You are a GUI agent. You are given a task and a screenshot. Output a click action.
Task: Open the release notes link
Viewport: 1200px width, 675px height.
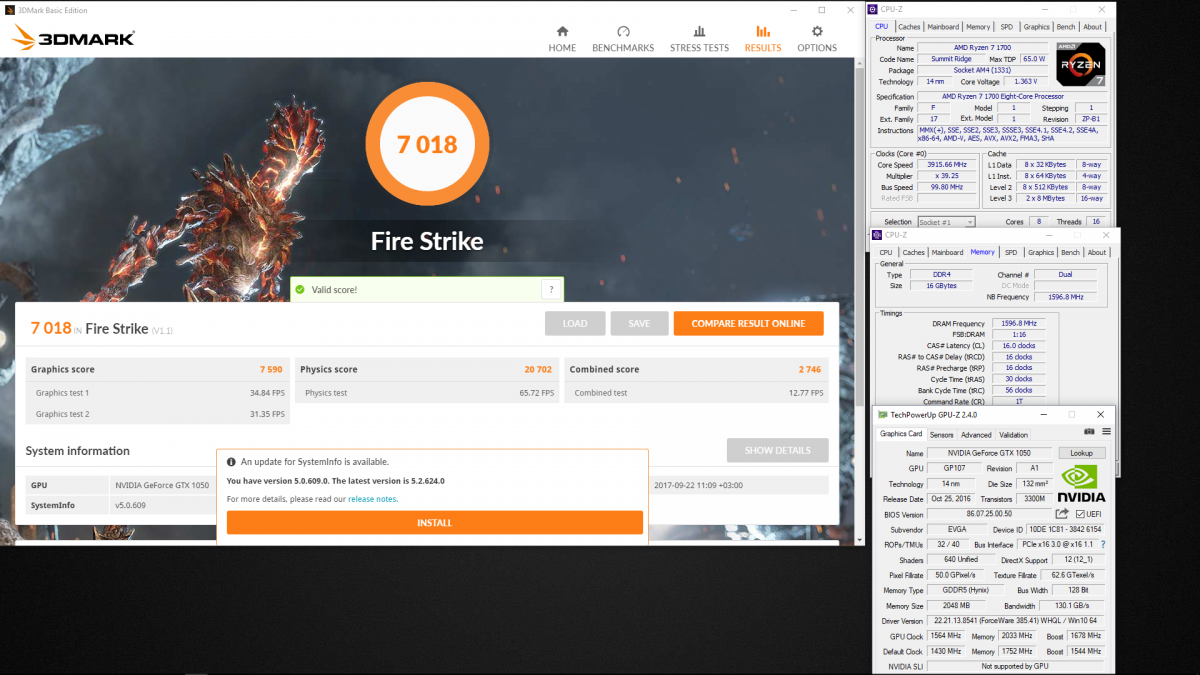click(372, 499)
